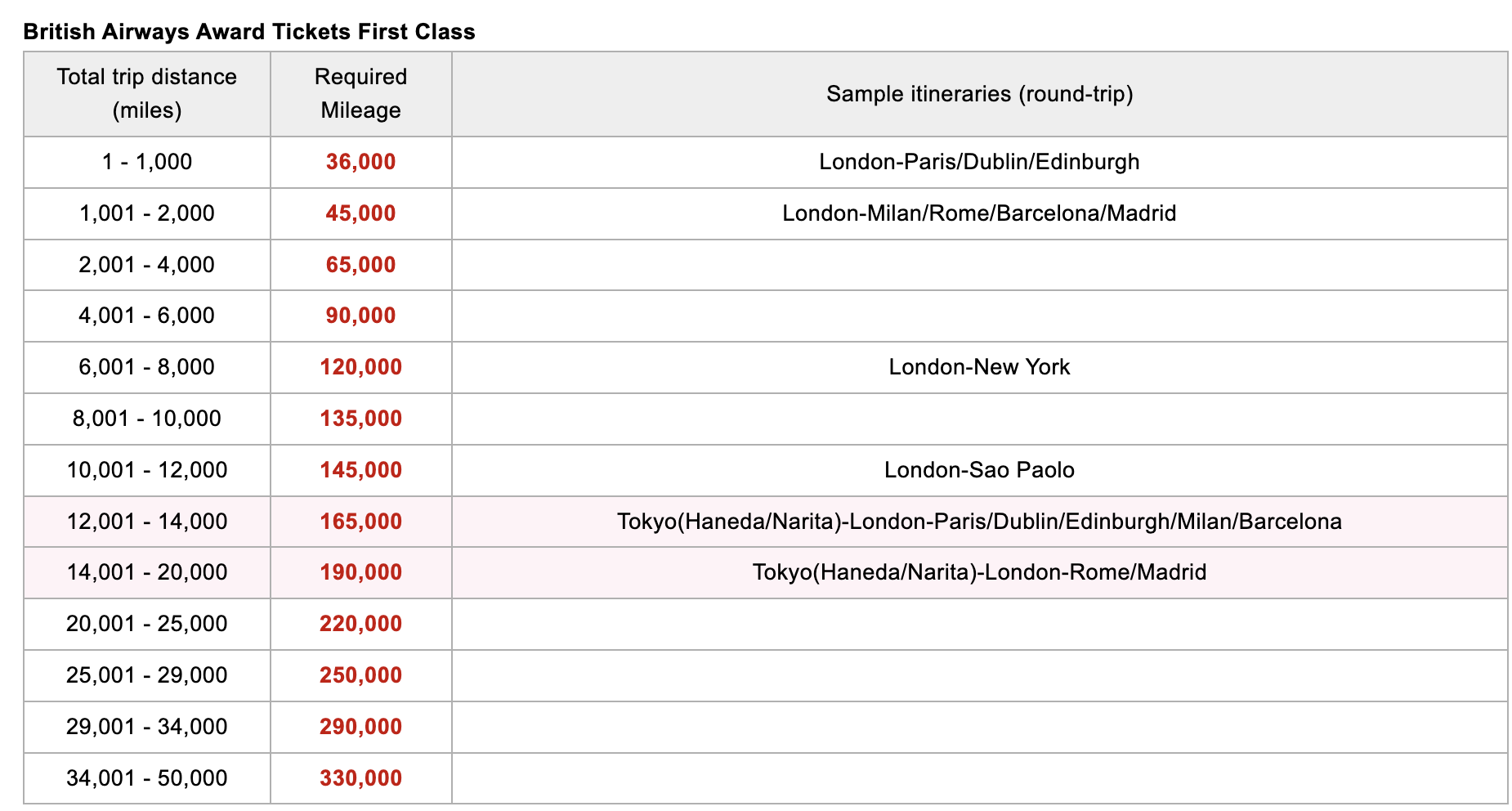1512x811 pixels.
Task: Click the '8,001 - 10,000' distance cell
Action: [147, 419]
